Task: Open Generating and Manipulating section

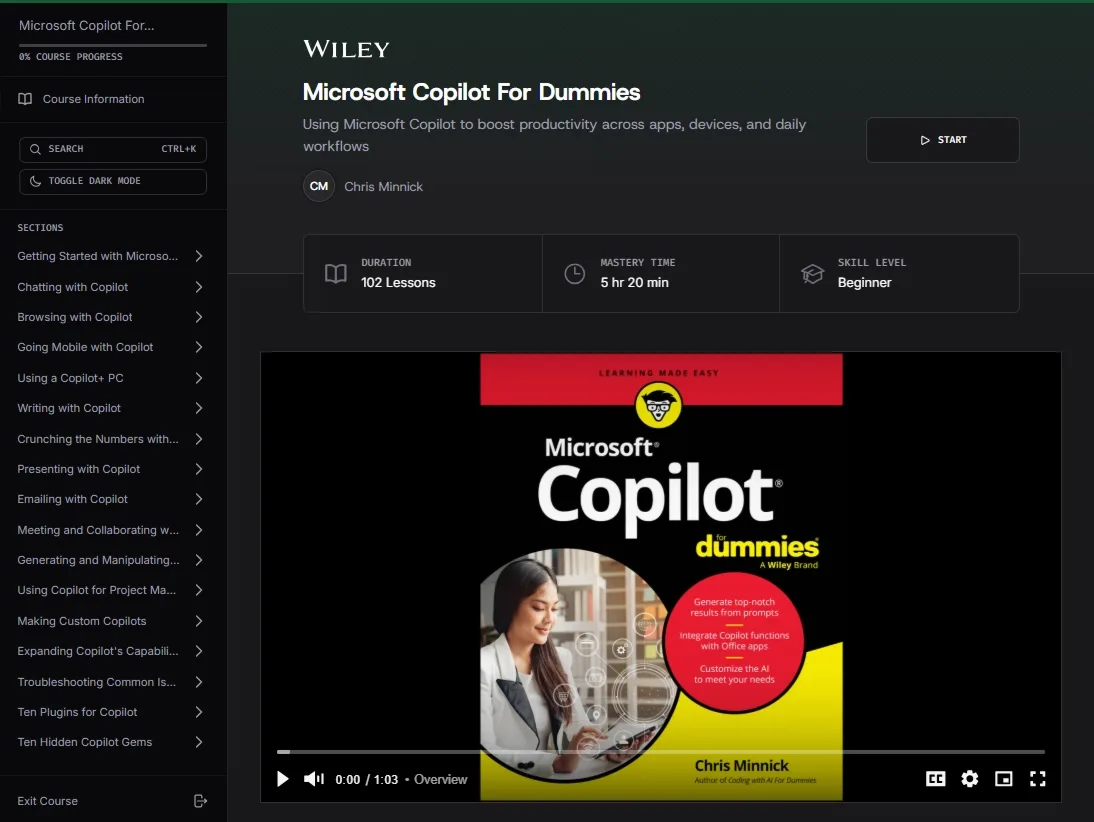Action: tap(112, 560)
